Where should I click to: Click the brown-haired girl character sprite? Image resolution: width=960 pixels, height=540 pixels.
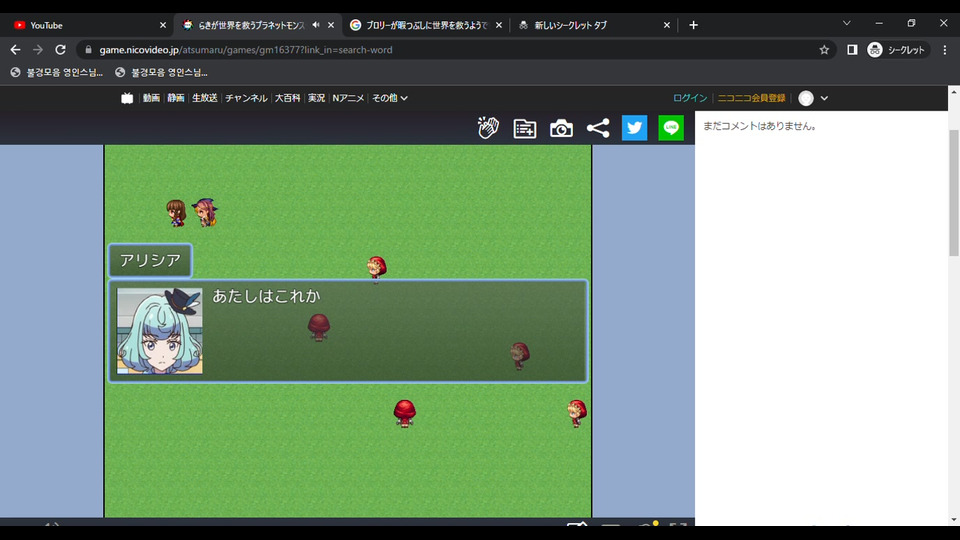point(176,214)
